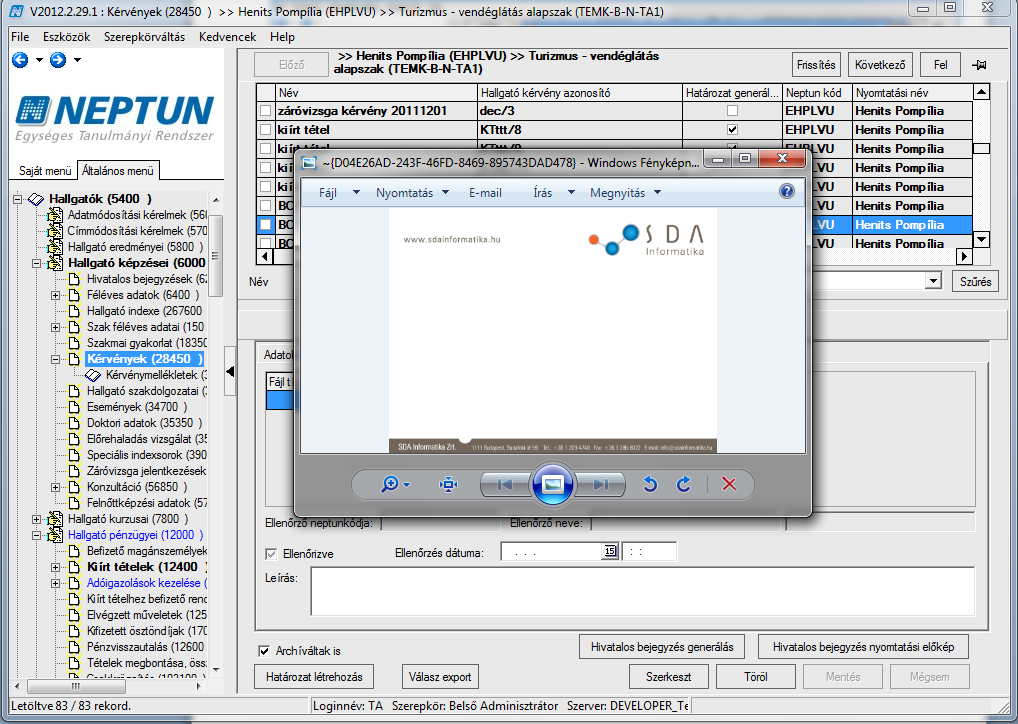The image size is (1018, 724).
Task: Expand the Konzultáció tree node
Action: tap(56, 487)
